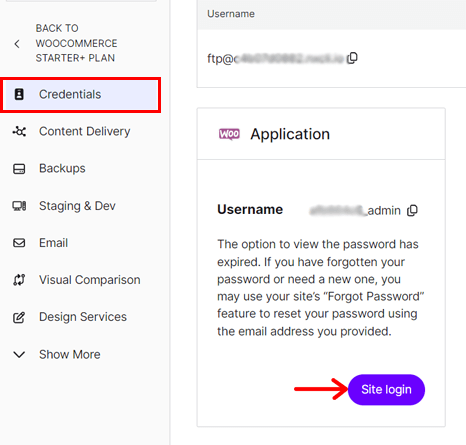This screenshot has height=445, width=466.
Task: Click the chevron beside Show More
Action: 19,354
